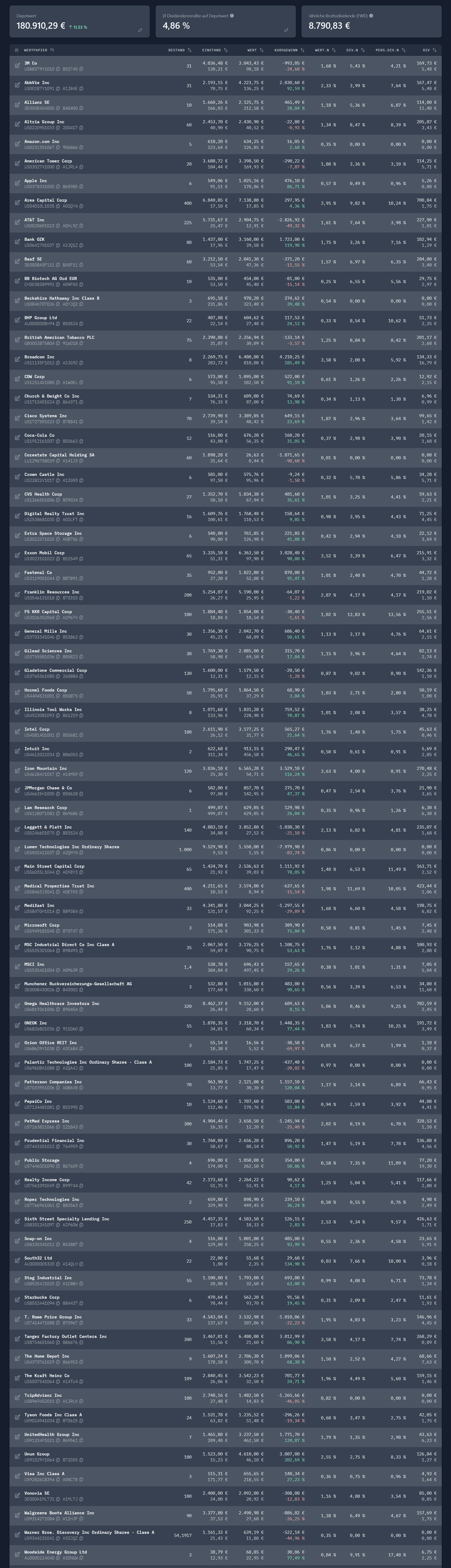Sort table by DIV column
451x1568 pixels.
435,50
